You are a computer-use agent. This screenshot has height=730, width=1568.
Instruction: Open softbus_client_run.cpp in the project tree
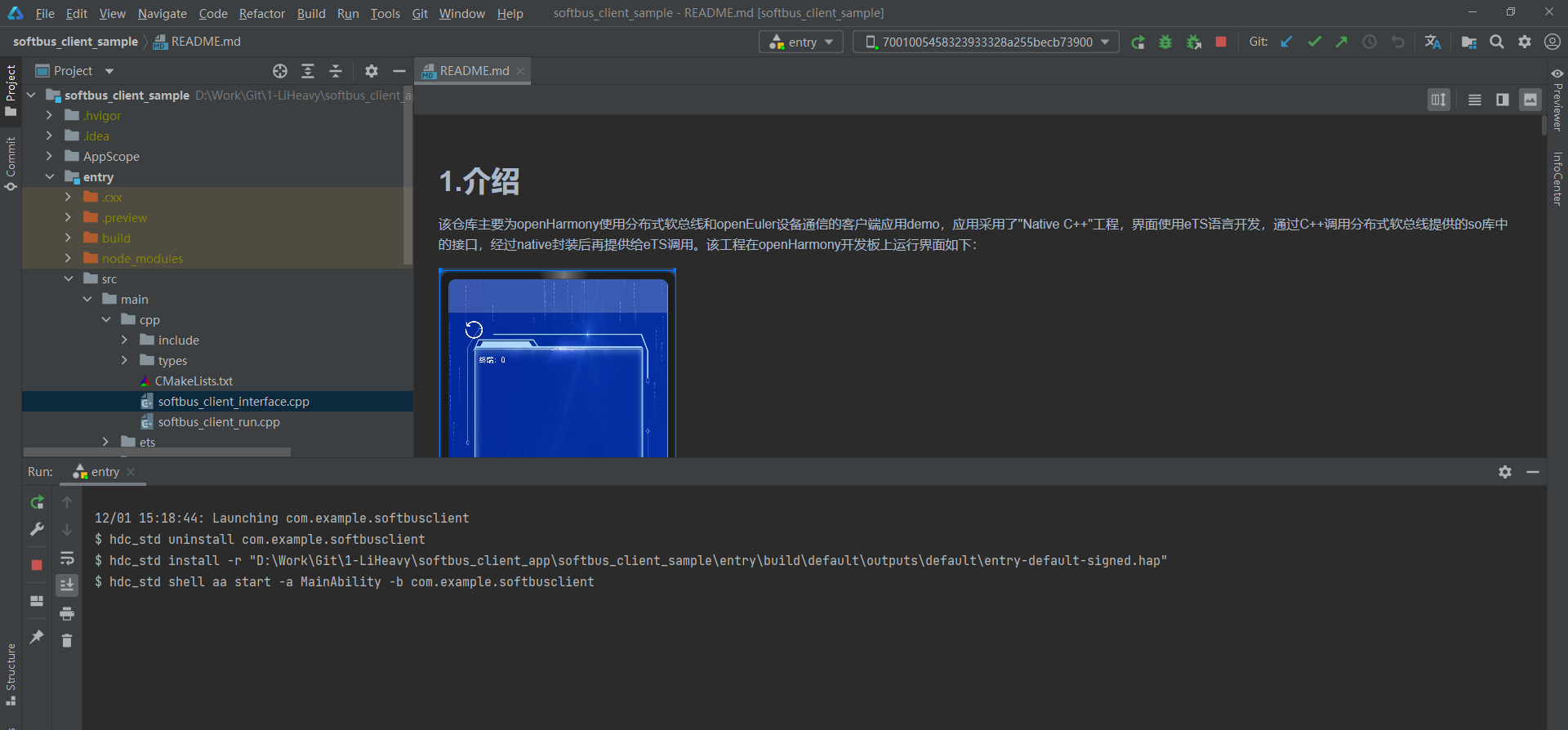click(x=219, y=422)
